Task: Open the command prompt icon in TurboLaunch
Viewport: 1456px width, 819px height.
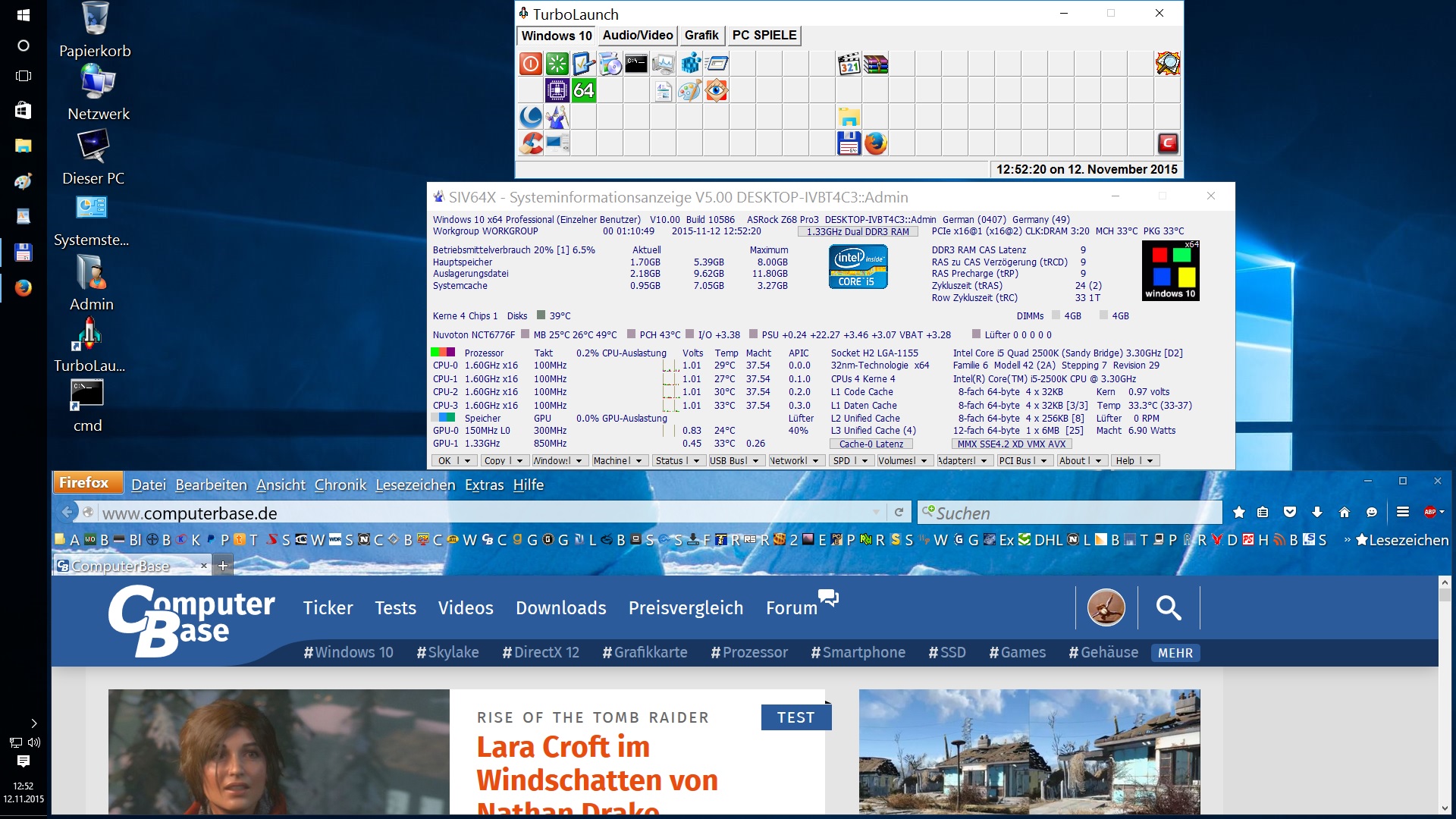Action: (x=636, y=64)
